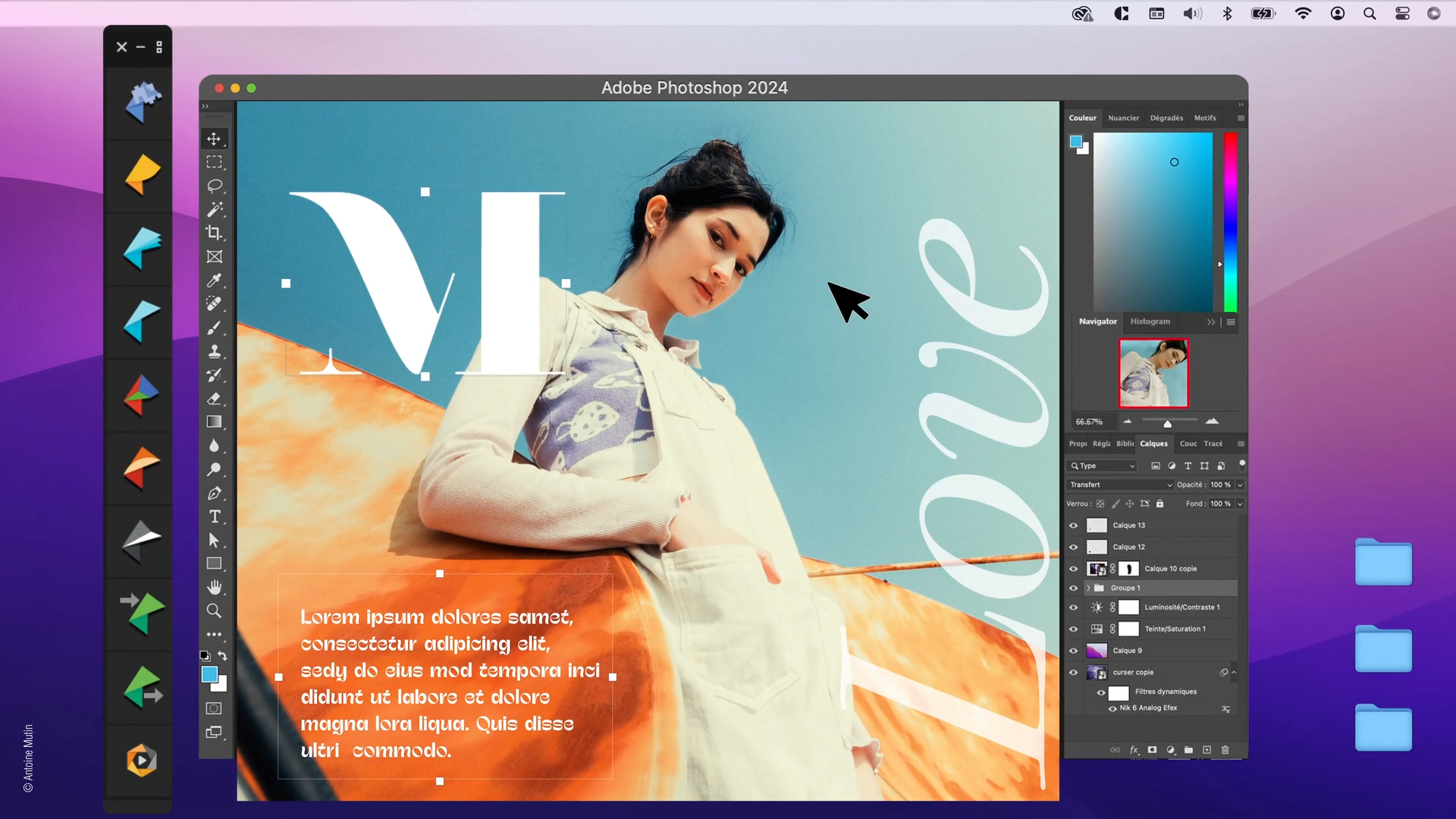The height and width of the screenshot is (819, 1456).
Task: Switch to the Dégradés tab
Action: pyautogui.click(x=1166, y=118)
